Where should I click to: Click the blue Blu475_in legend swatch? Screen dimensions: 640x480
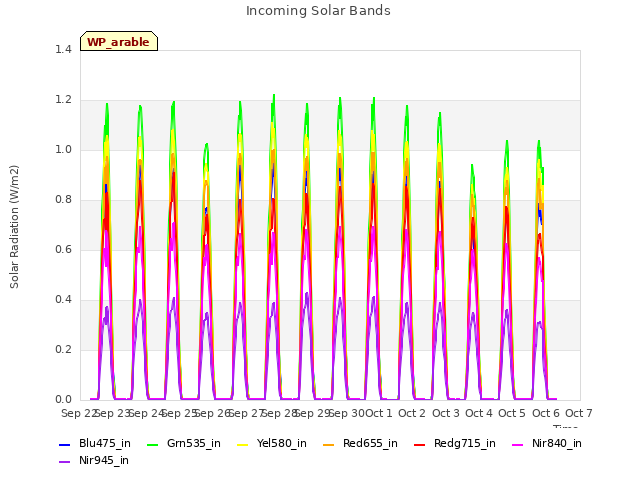(64, 444)
